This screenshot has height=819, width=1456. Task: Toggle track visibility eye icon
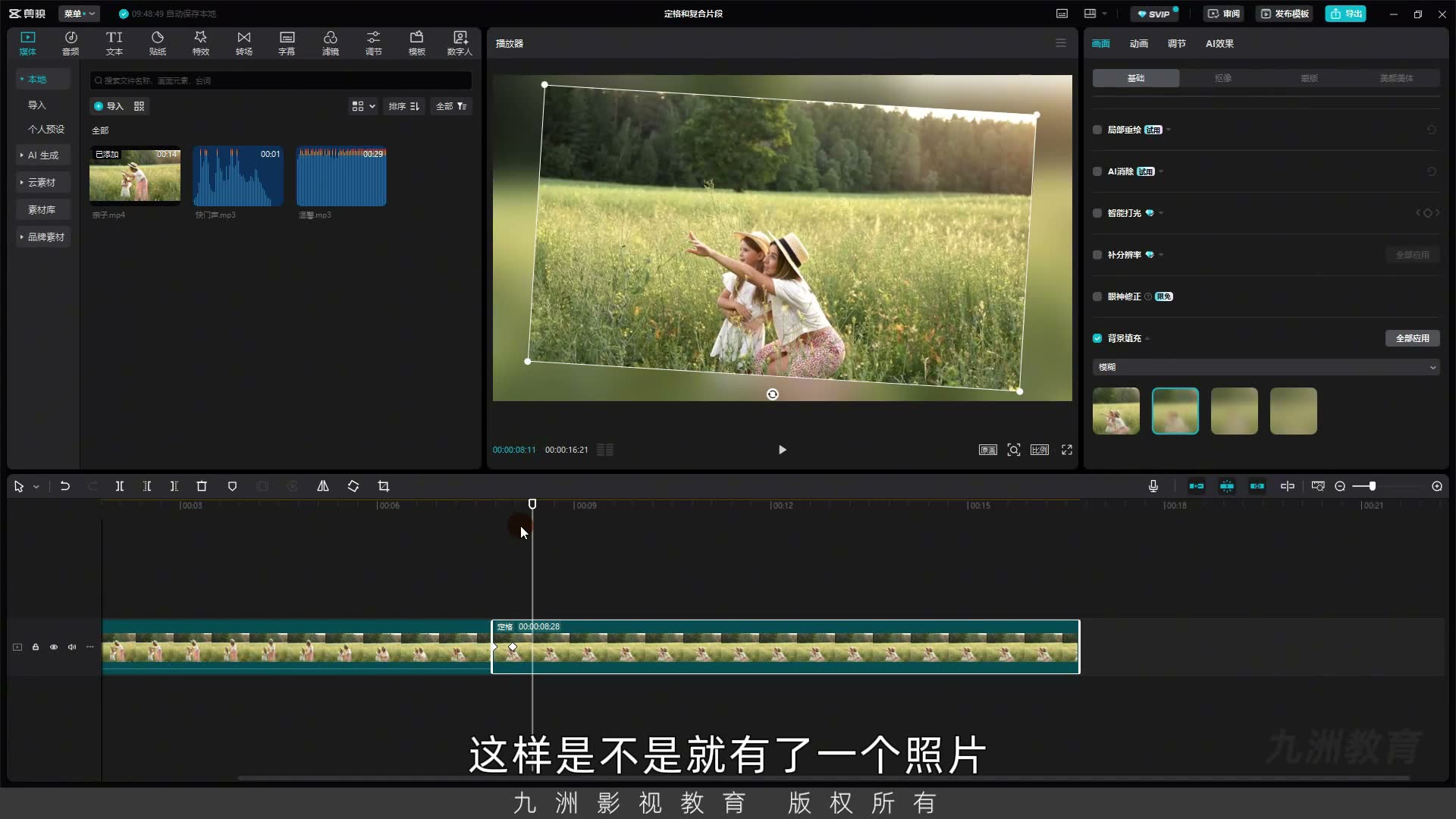click(54, 647)
